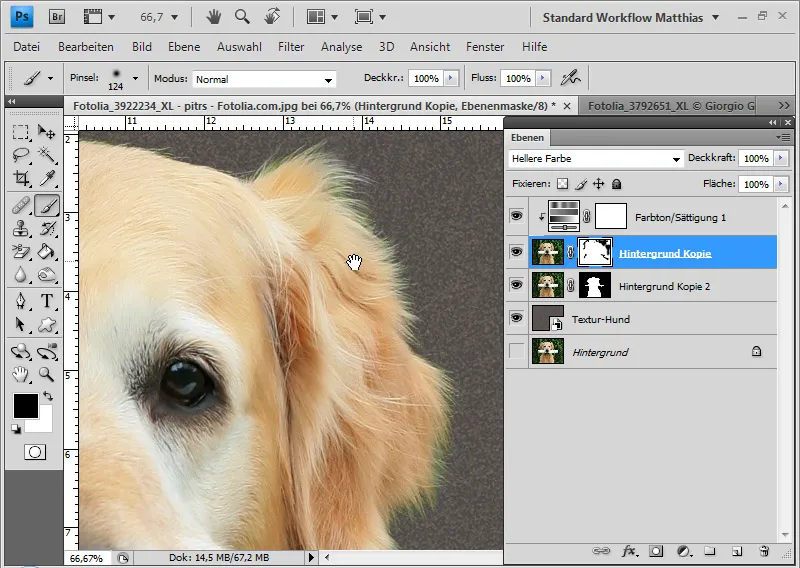Open the brush Modus dropdown
The image size is (800, 568).
coord(264,79)
